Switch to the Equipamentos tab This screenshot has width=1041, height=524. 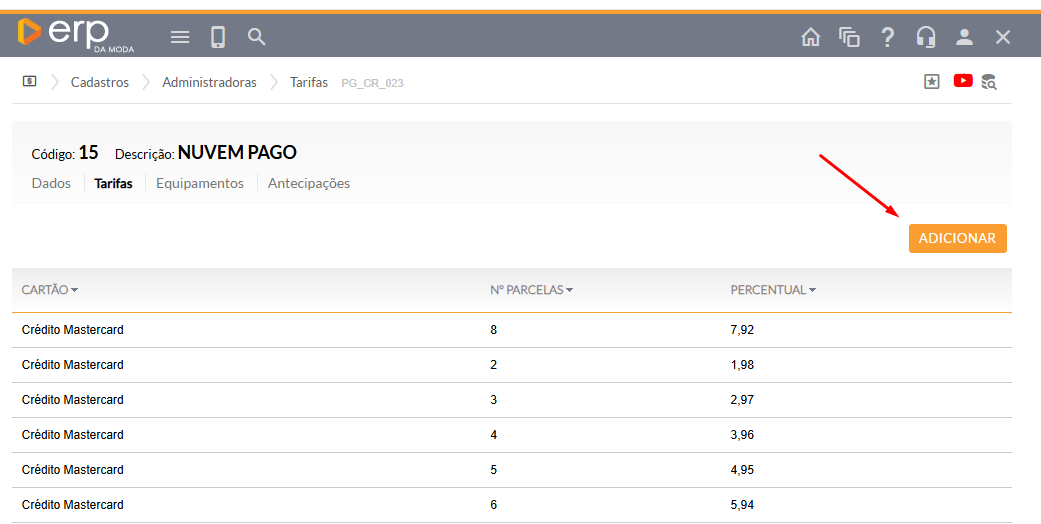click(x=200, y=183)
